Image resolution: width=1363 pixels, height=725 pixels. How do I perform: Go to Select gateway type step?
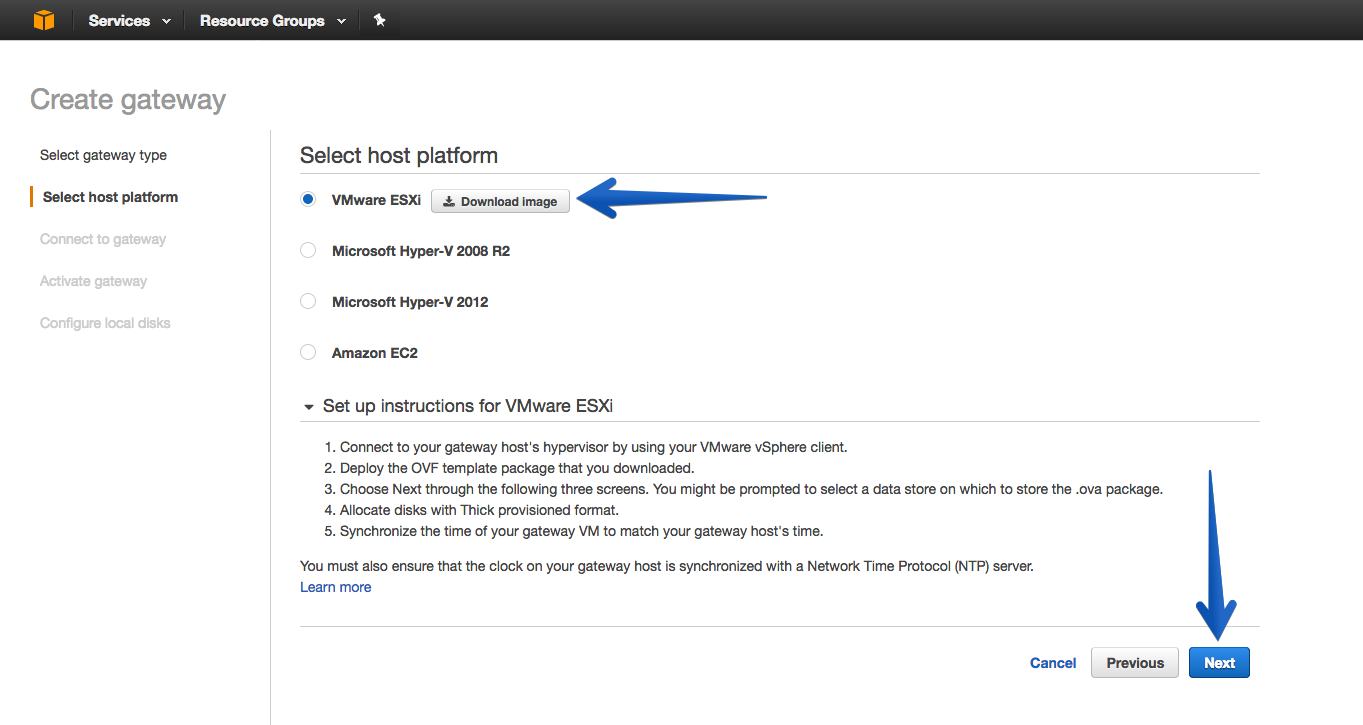[103, 155]
